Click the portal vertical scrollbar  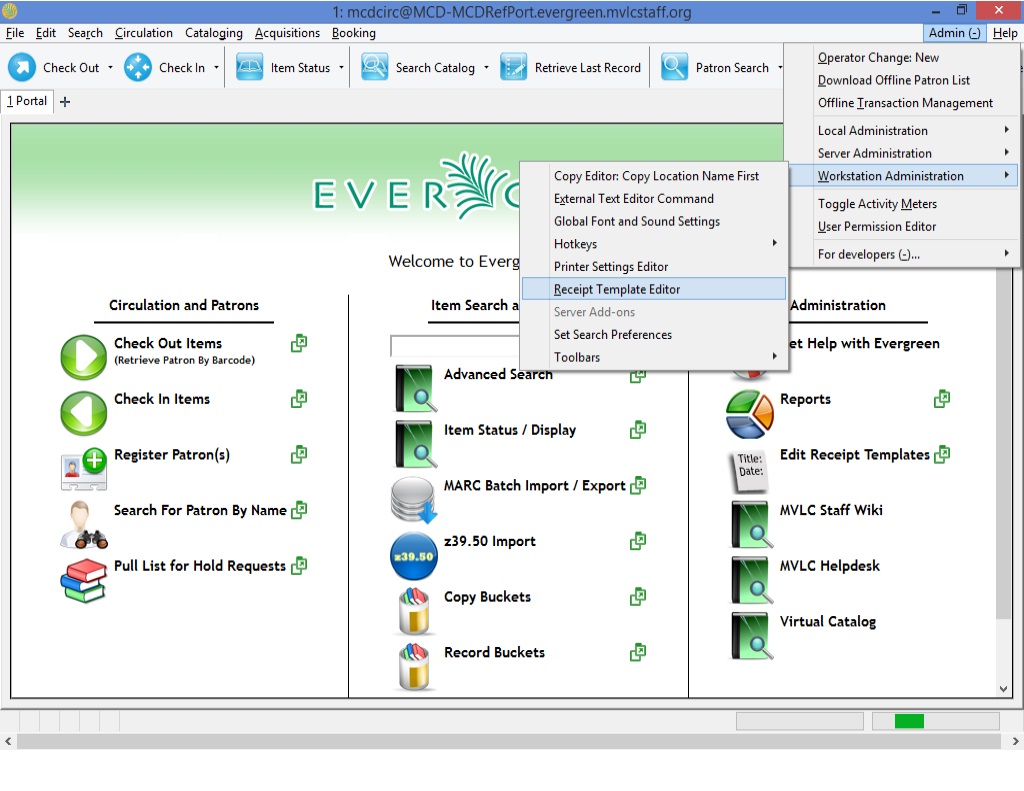1003,444
